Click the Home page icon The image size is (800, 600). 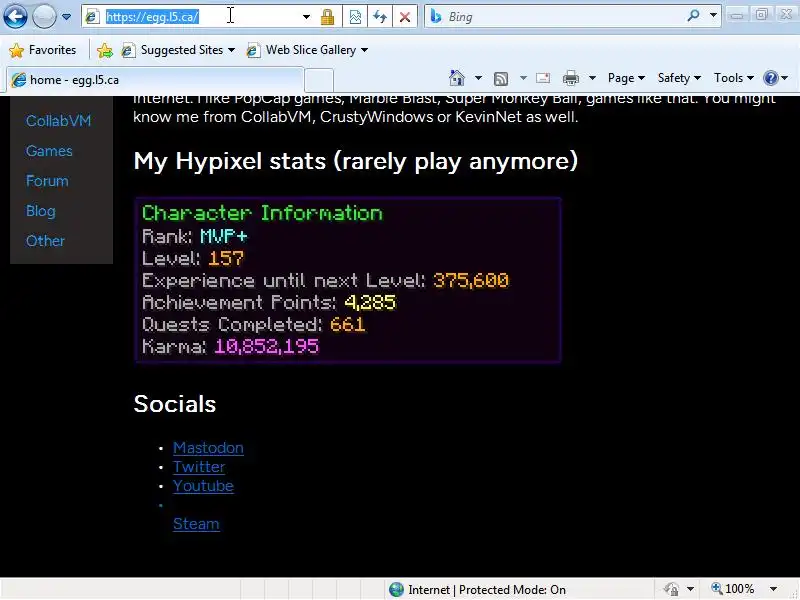[457, 78]
